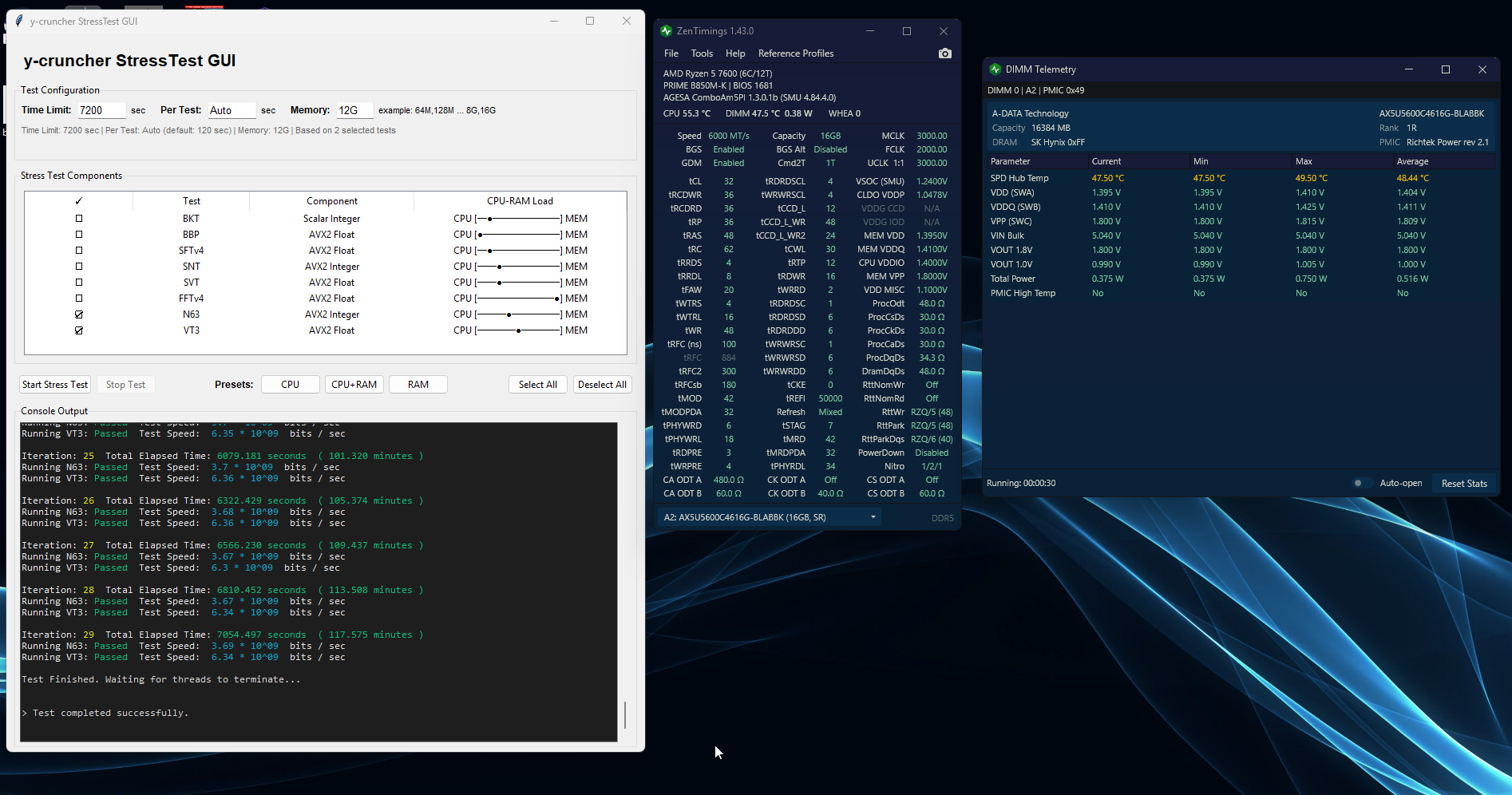Screen dimensions: 1512x795
Task: Maximize the ZenTimings window
Action: click(x=907, y=31)
